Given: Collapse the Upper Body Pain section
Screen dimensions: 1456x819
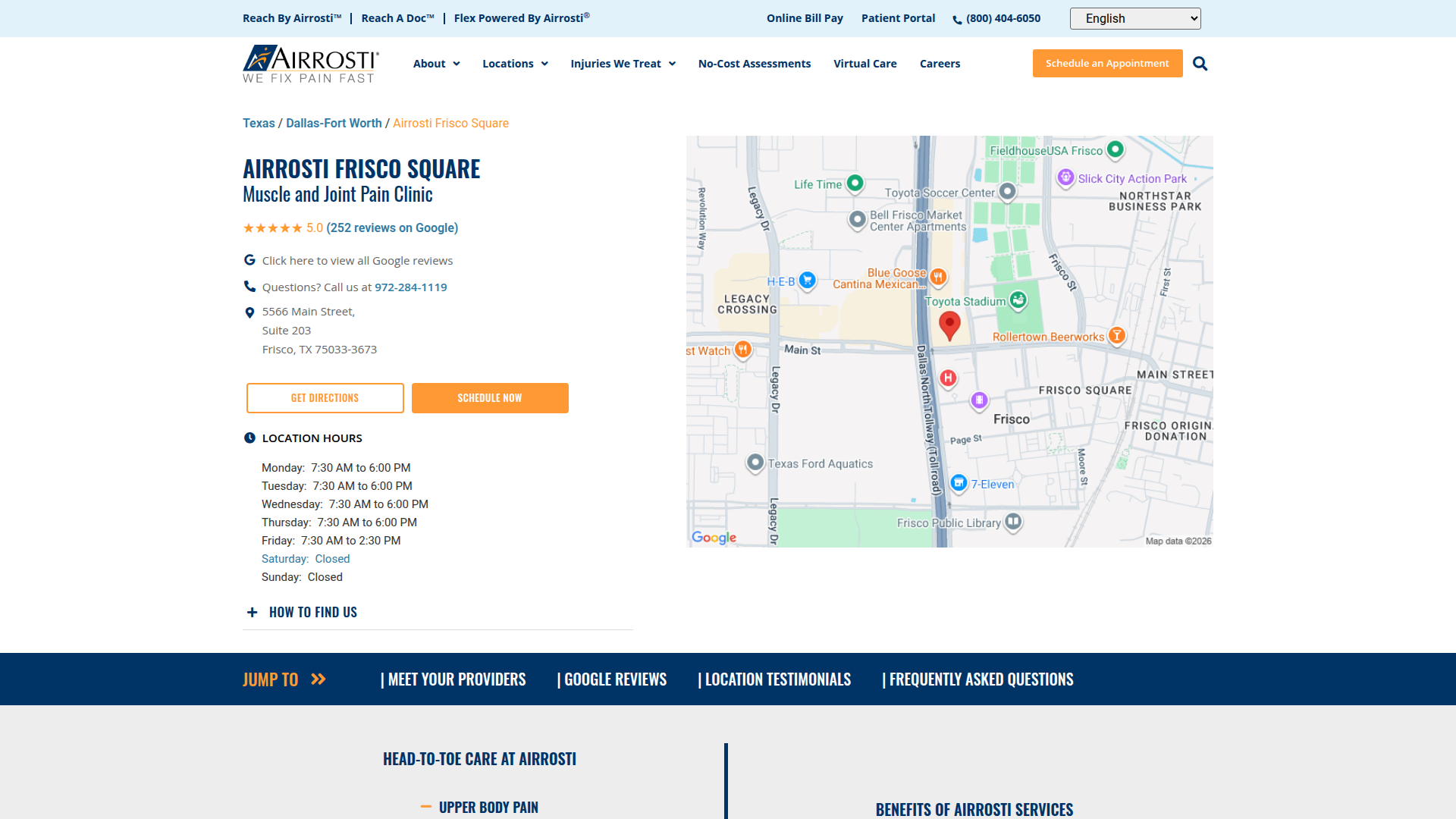Looking at the screenshot, I should (479, 808).
